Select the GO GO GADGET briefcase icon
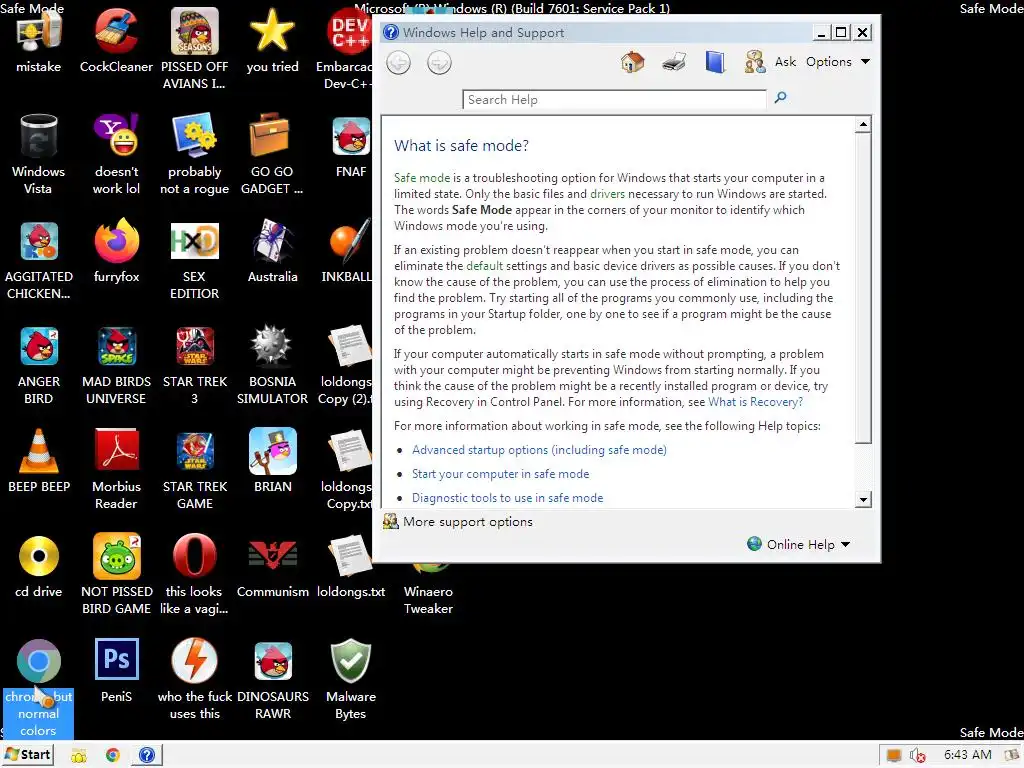Screen dimensions: 1024x768 272,154
